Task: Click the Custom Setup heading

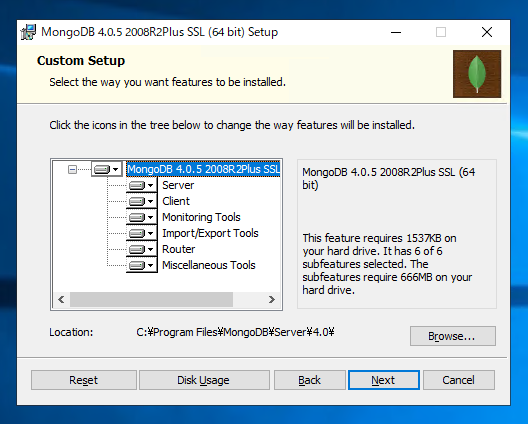Action: tap(81, 61)
